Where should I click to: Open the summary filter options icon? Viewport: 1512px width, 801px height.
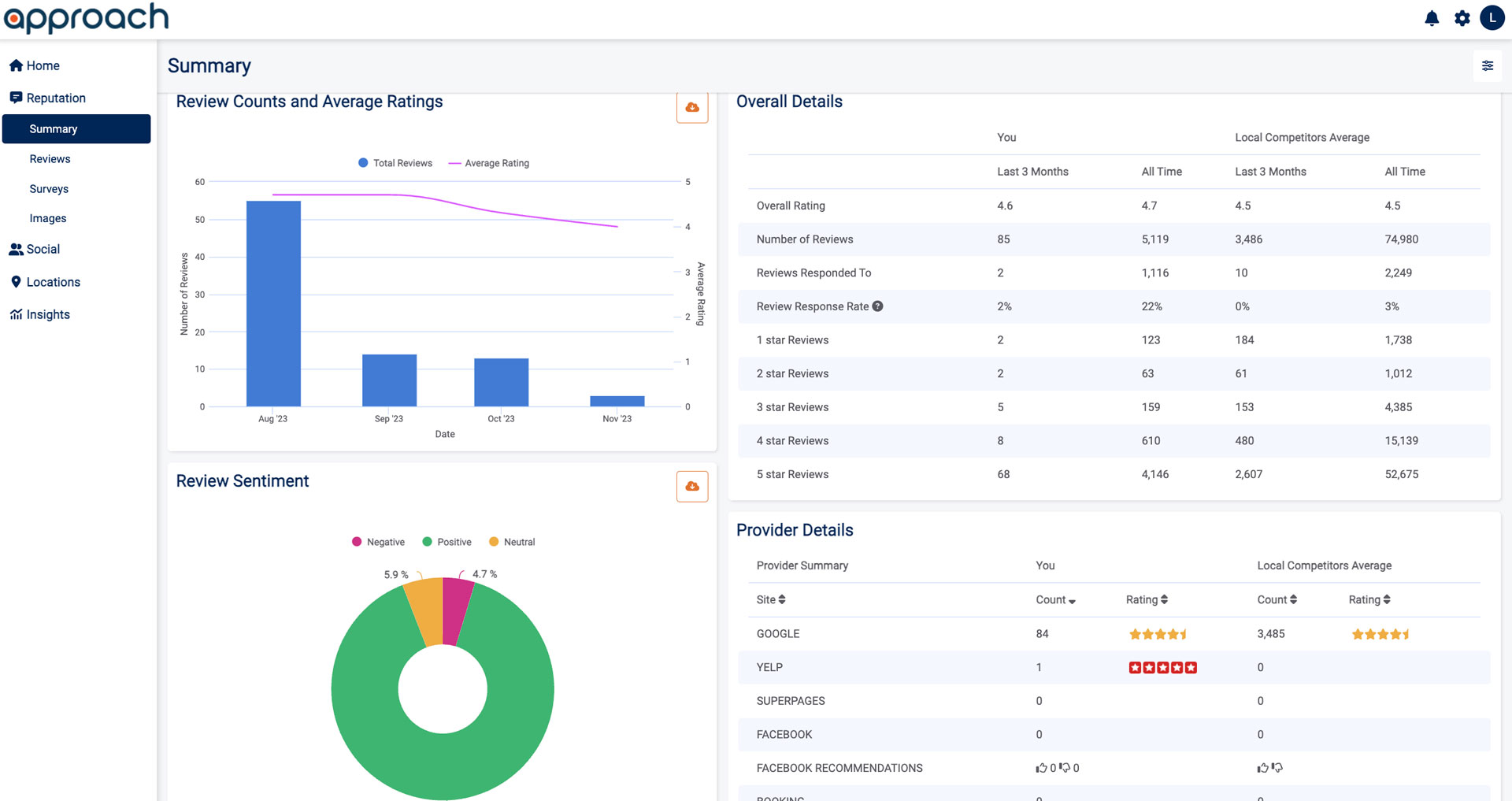point(1487,66)
